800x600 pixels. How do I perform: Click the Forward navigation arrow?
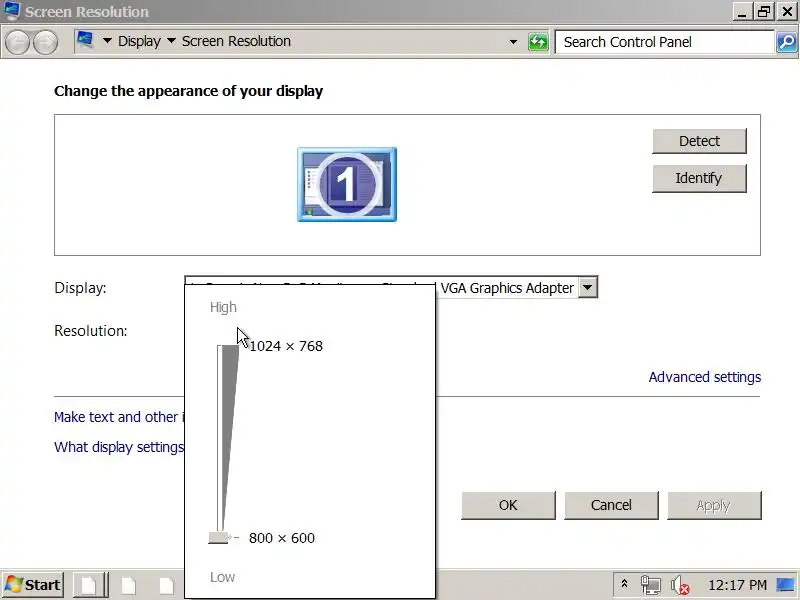45,42
